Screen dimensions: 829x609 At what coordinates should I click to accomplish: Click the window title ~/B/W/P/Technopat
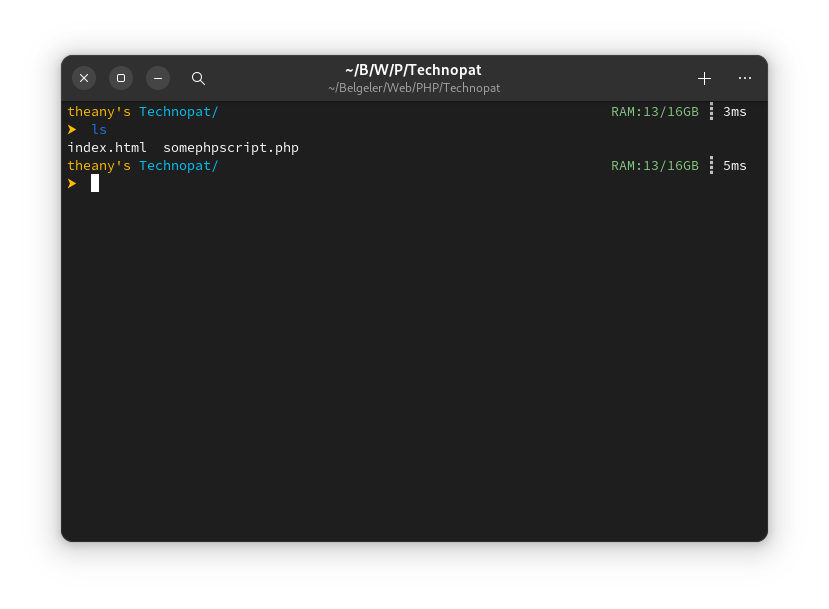[x=413, y=70]
